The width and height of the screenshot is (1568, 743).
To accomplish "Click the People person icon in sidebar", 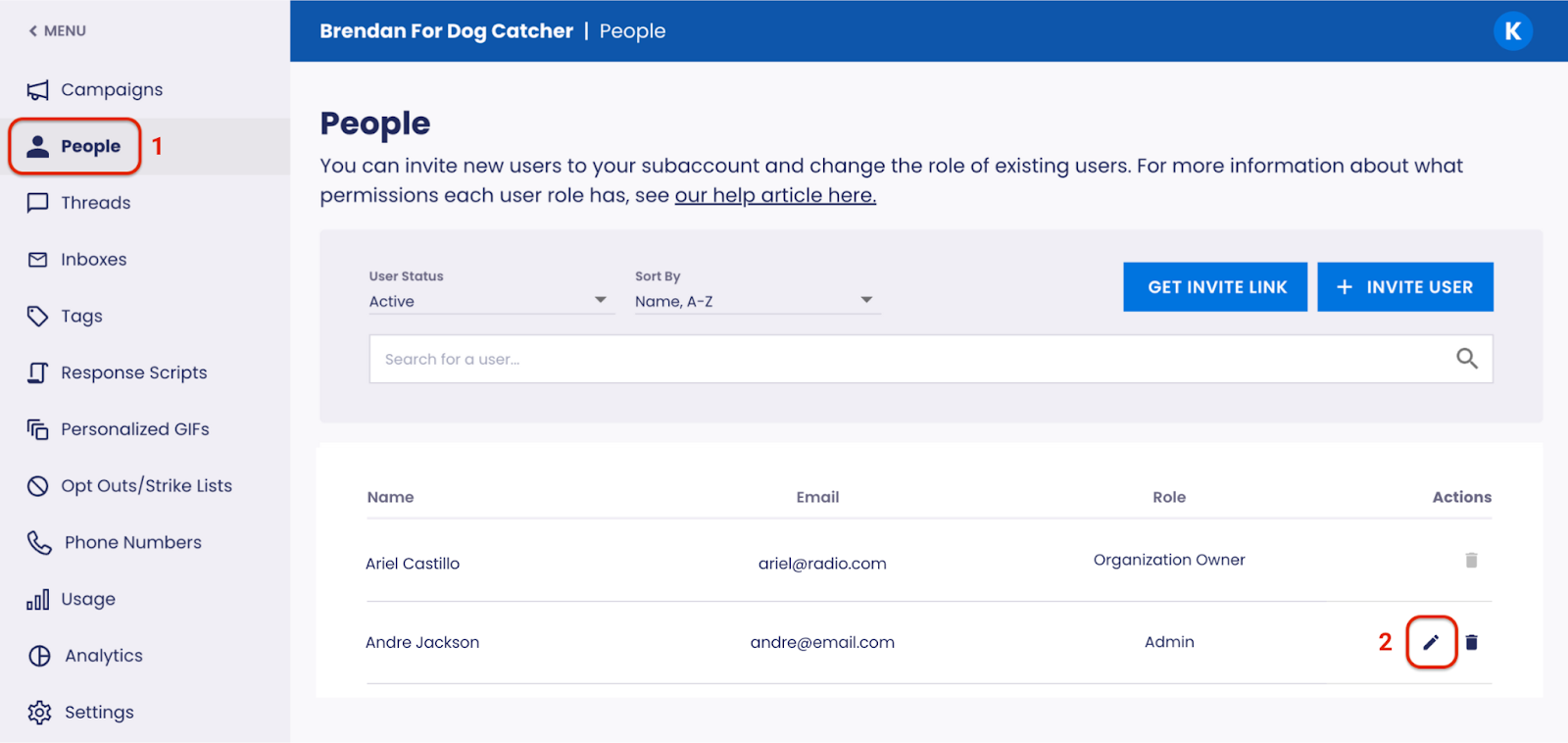I will point(37,146).
